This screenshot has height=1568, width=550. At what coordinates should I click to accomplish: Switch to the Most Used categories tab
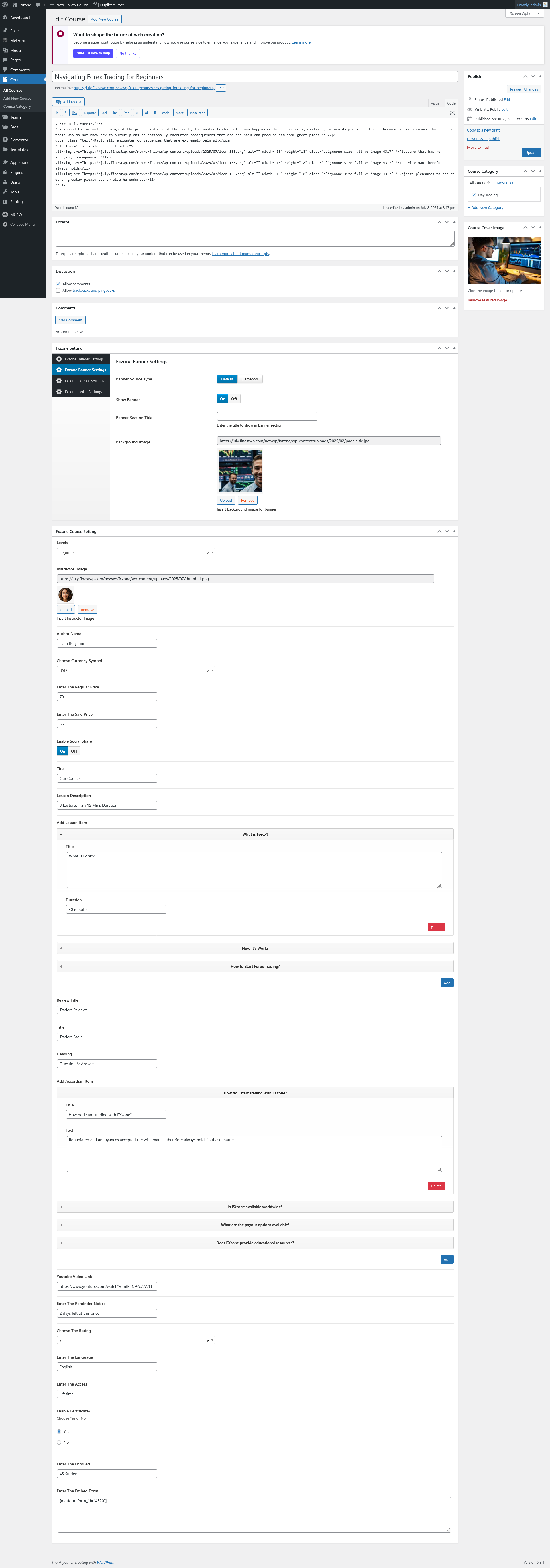pyautogui.click(x=505, y=182)
